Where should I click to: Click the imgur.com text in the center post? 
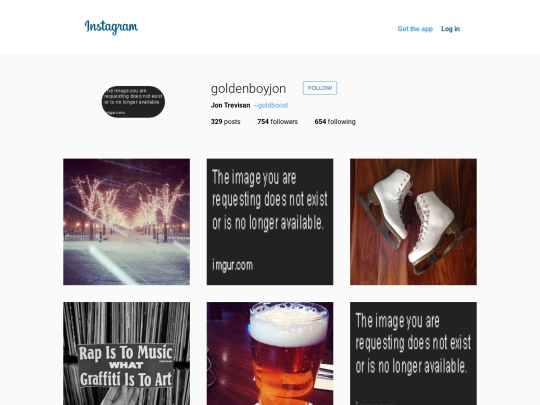coord(233,265)
